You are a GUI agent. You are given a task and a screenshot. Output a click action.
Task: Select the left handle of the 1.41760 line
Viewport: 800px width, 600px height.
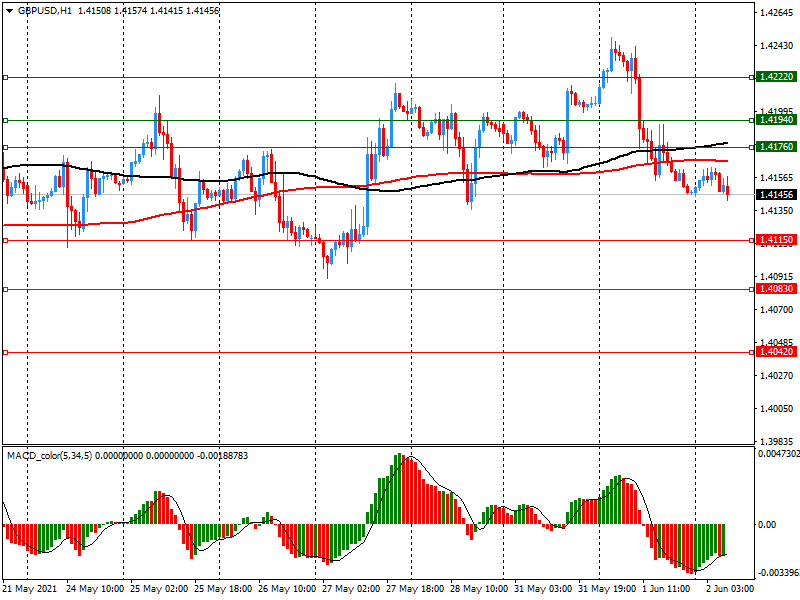coord(5,147)
